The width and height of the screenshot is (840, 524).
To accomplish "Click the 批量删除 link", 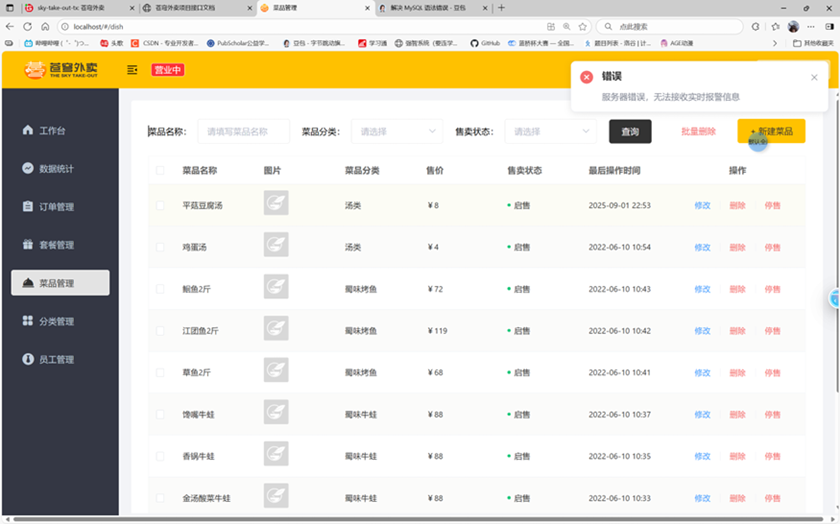I will [698, 131].
